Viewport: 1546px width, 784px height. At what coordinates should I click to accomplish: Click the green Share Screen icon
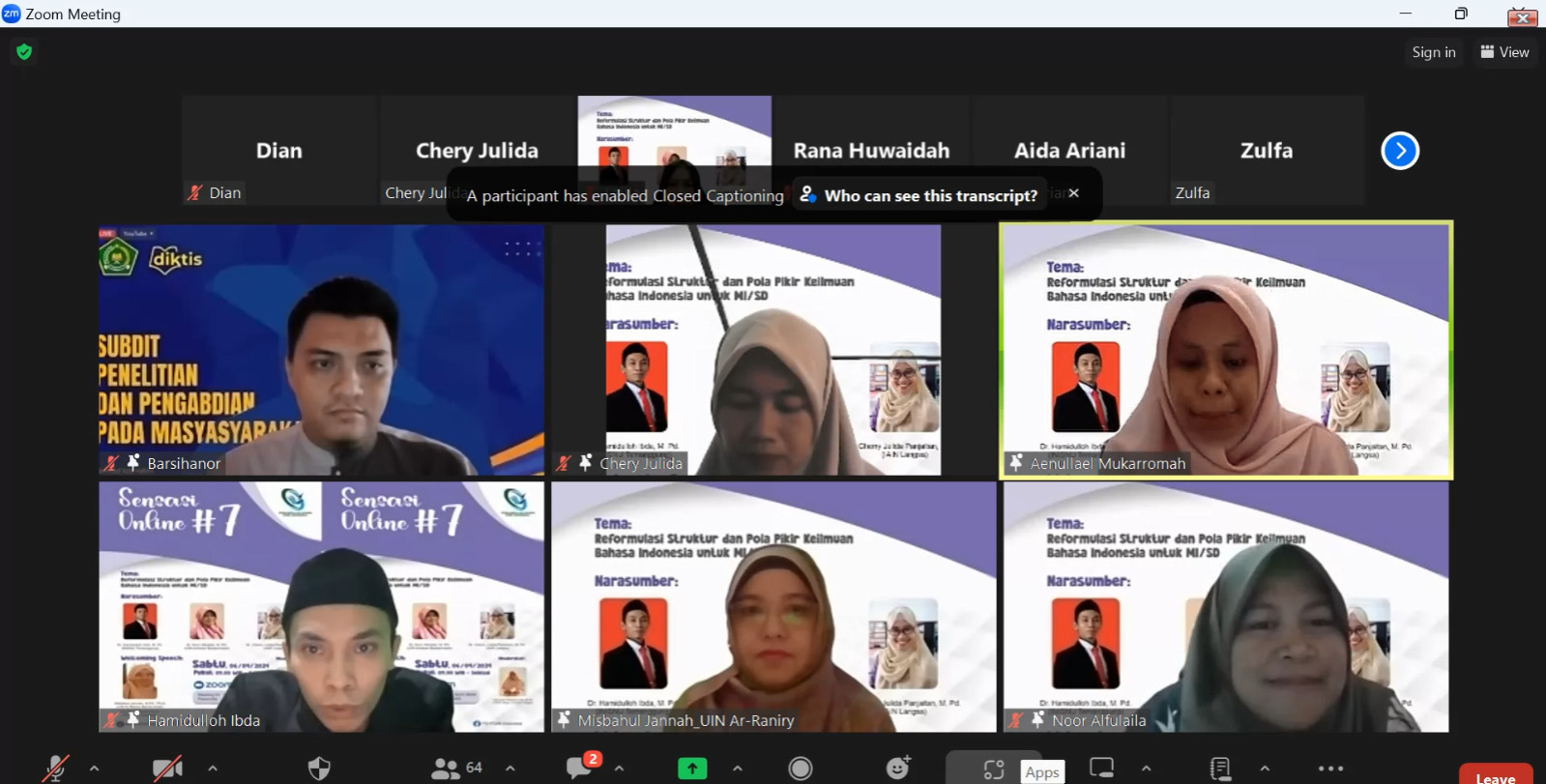tap(692, 769)
